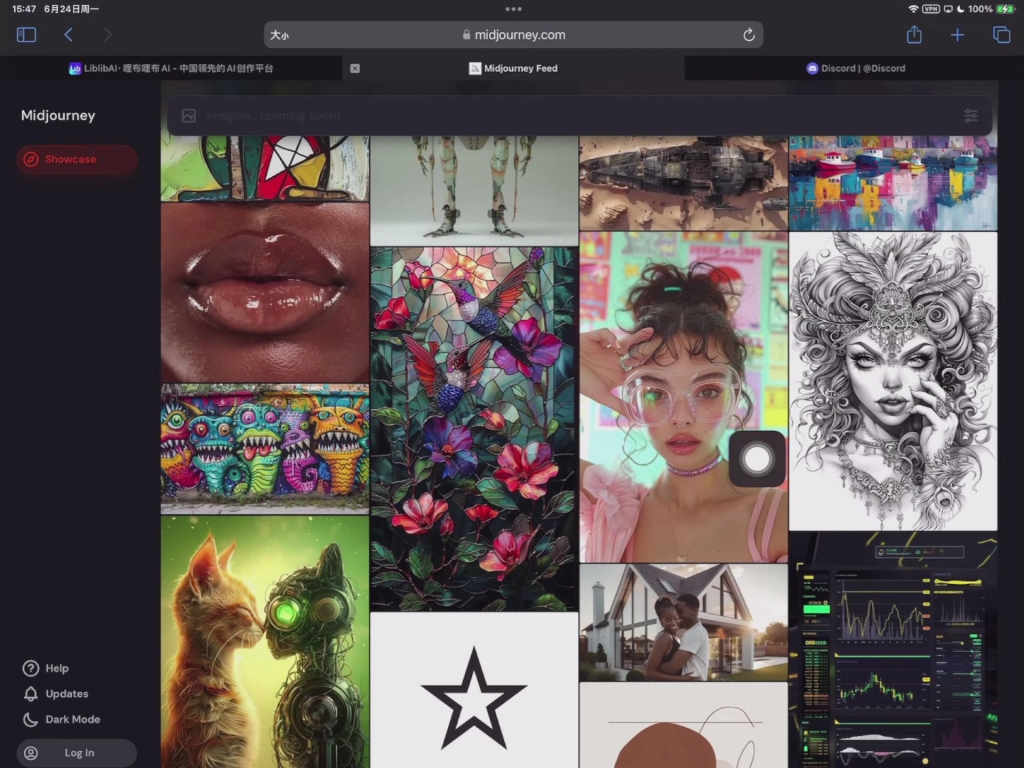Open the girl with glasses portrait
The image size is (1024, 768).
click(683, 397)
